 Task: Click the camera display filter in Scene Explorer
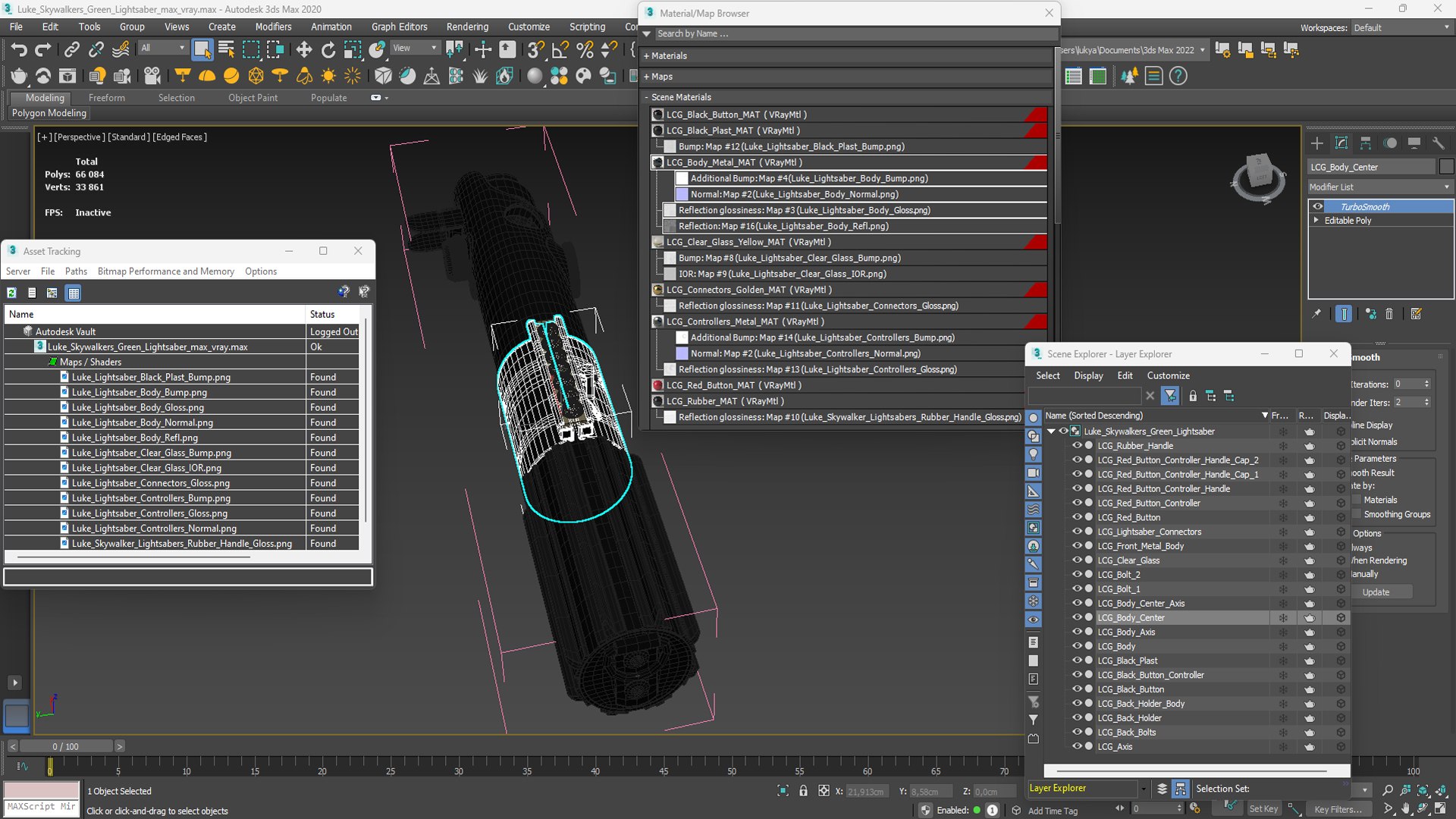tap(1033, 472)
